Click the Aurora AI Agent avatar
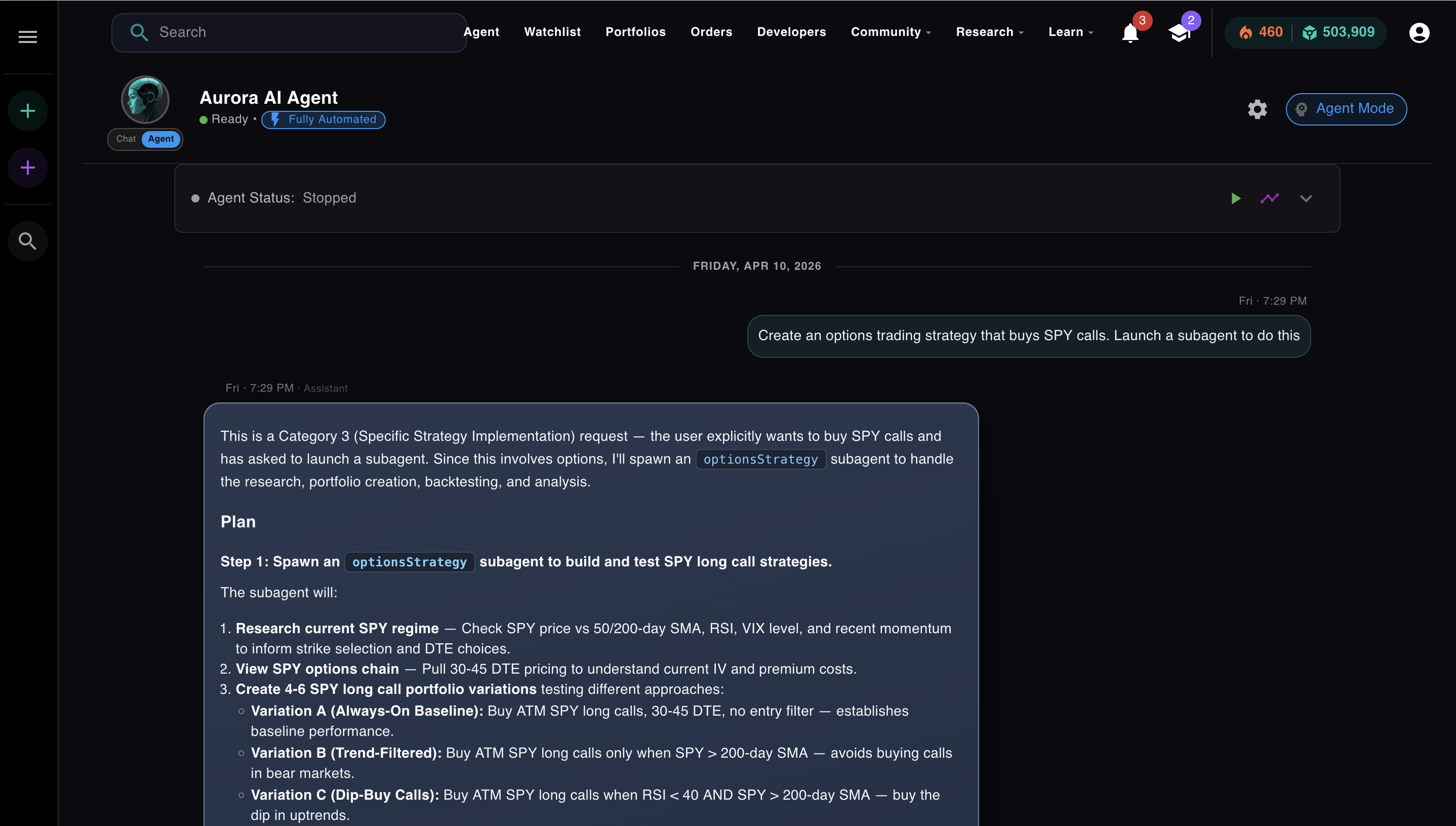Screen dimensions: 1456x826 (x=145, y=99)
